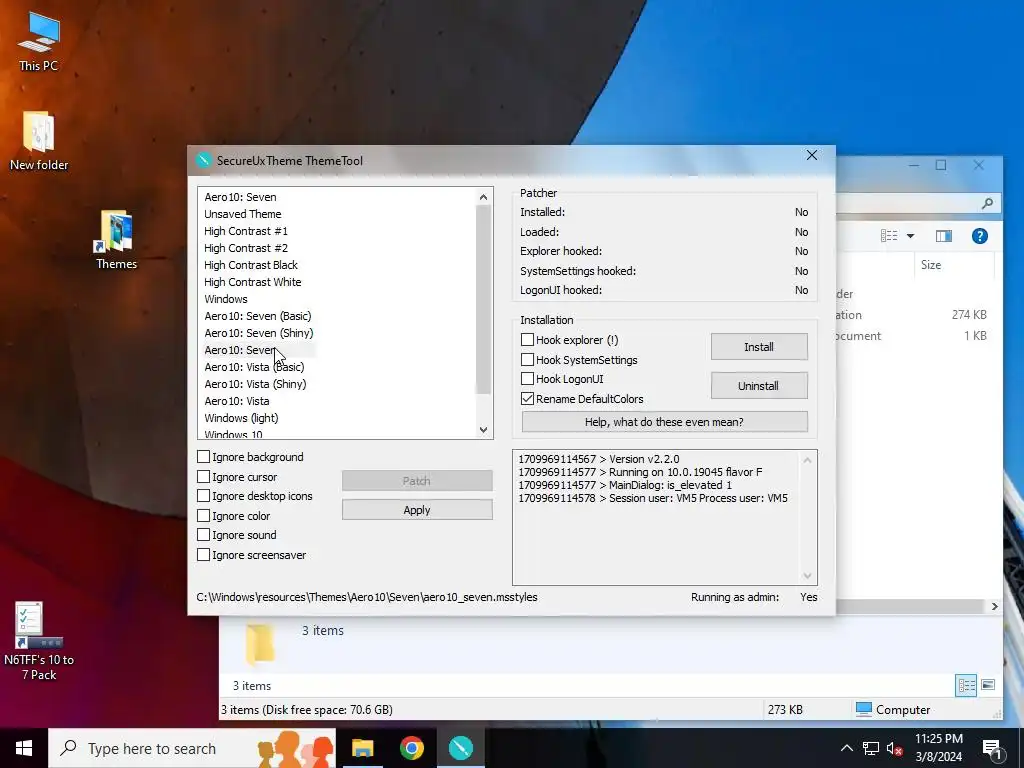Uncheck Rename DefaultColors checkbox
1024x768 pixels.
pos(528,398)
